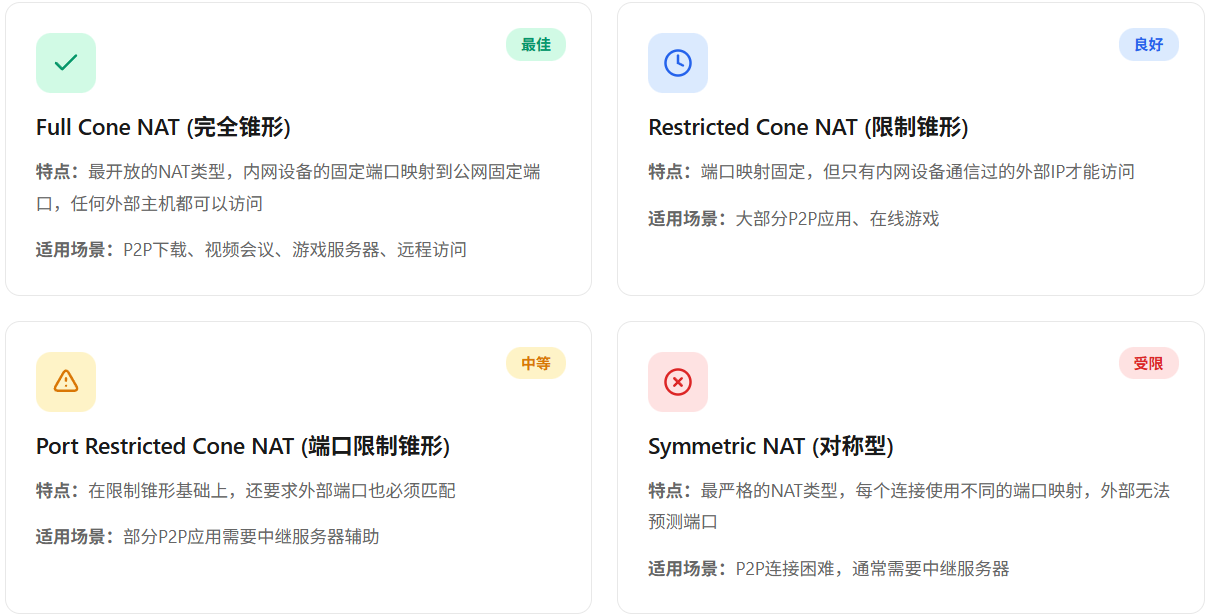The height and width of the screenshot is (615, 1209).
Task: Click the green 最佳 badge
Action: [x=536, y=45]
